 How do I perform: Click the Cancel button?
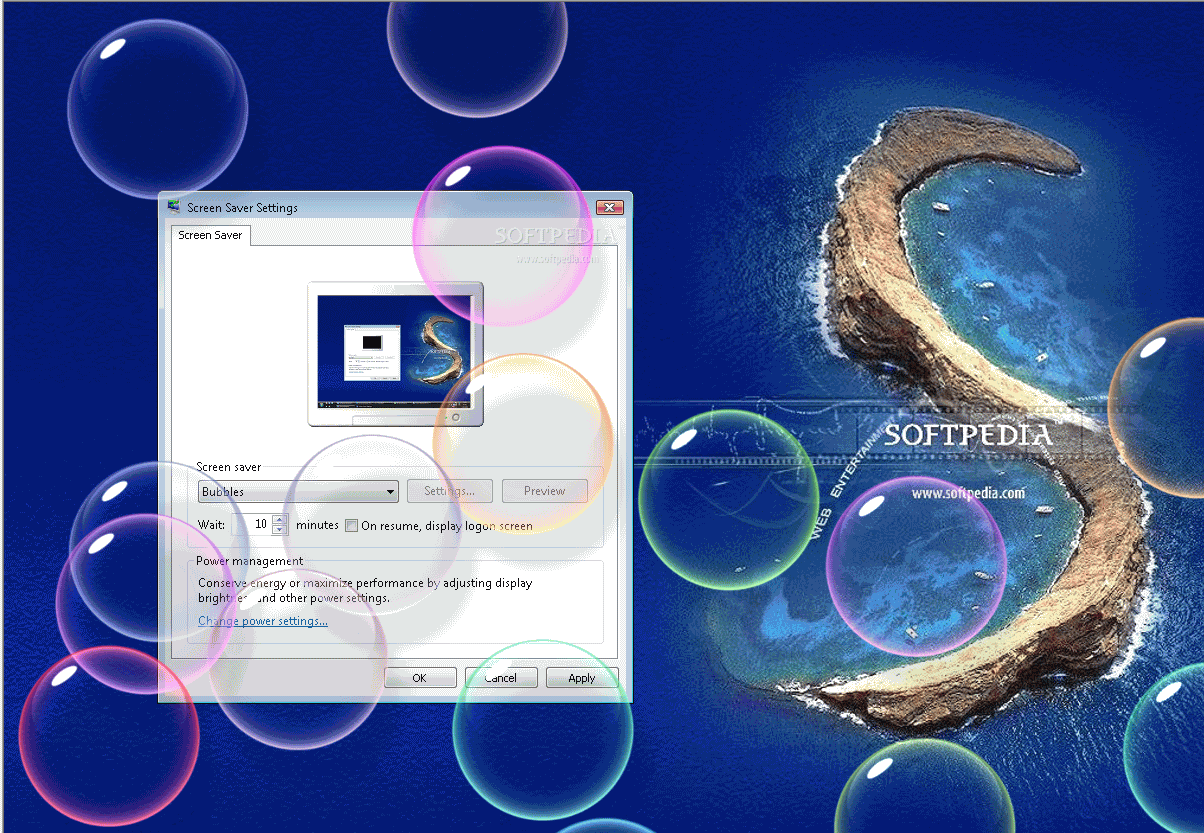500,678
